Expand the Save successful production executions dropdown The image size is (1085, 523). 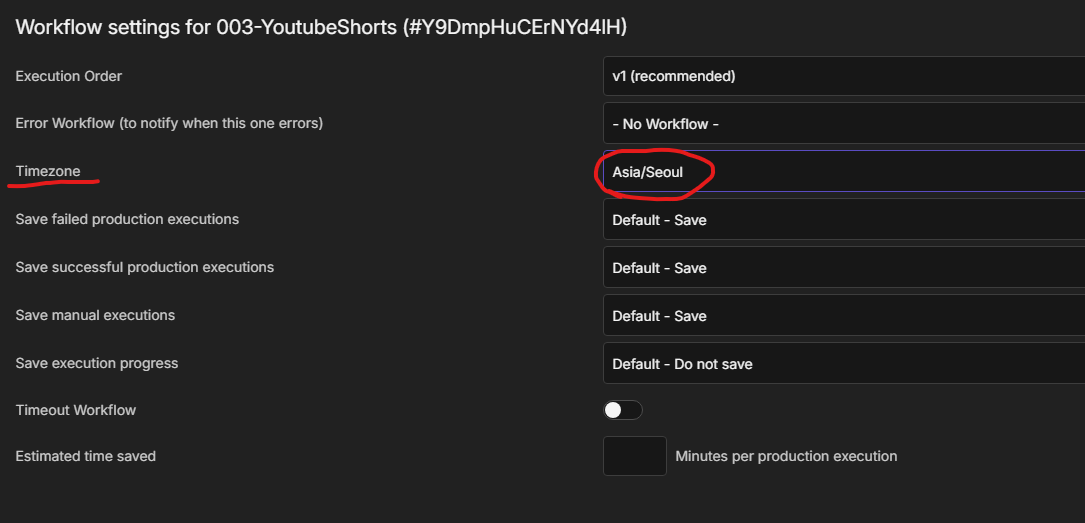843,268
